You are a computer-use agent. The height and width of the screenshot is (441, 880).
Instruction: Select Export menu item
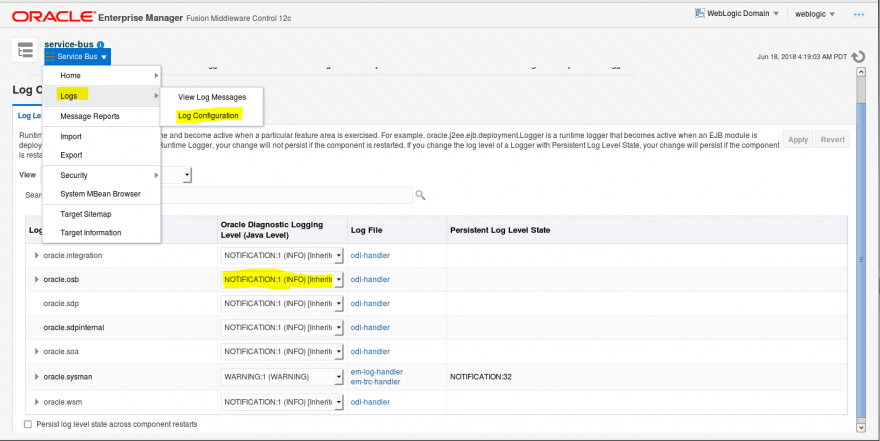(102, 155)
